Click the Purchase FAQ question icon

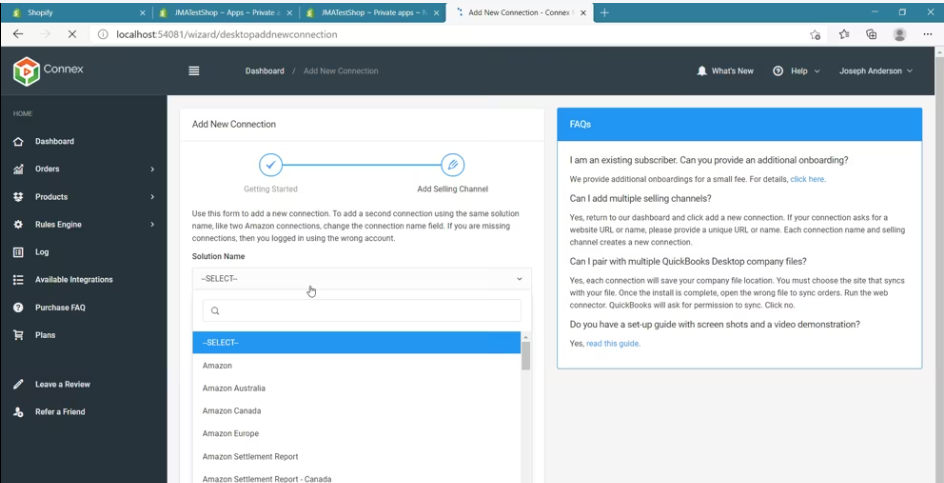pyautogui.click(x=18, y=308)
